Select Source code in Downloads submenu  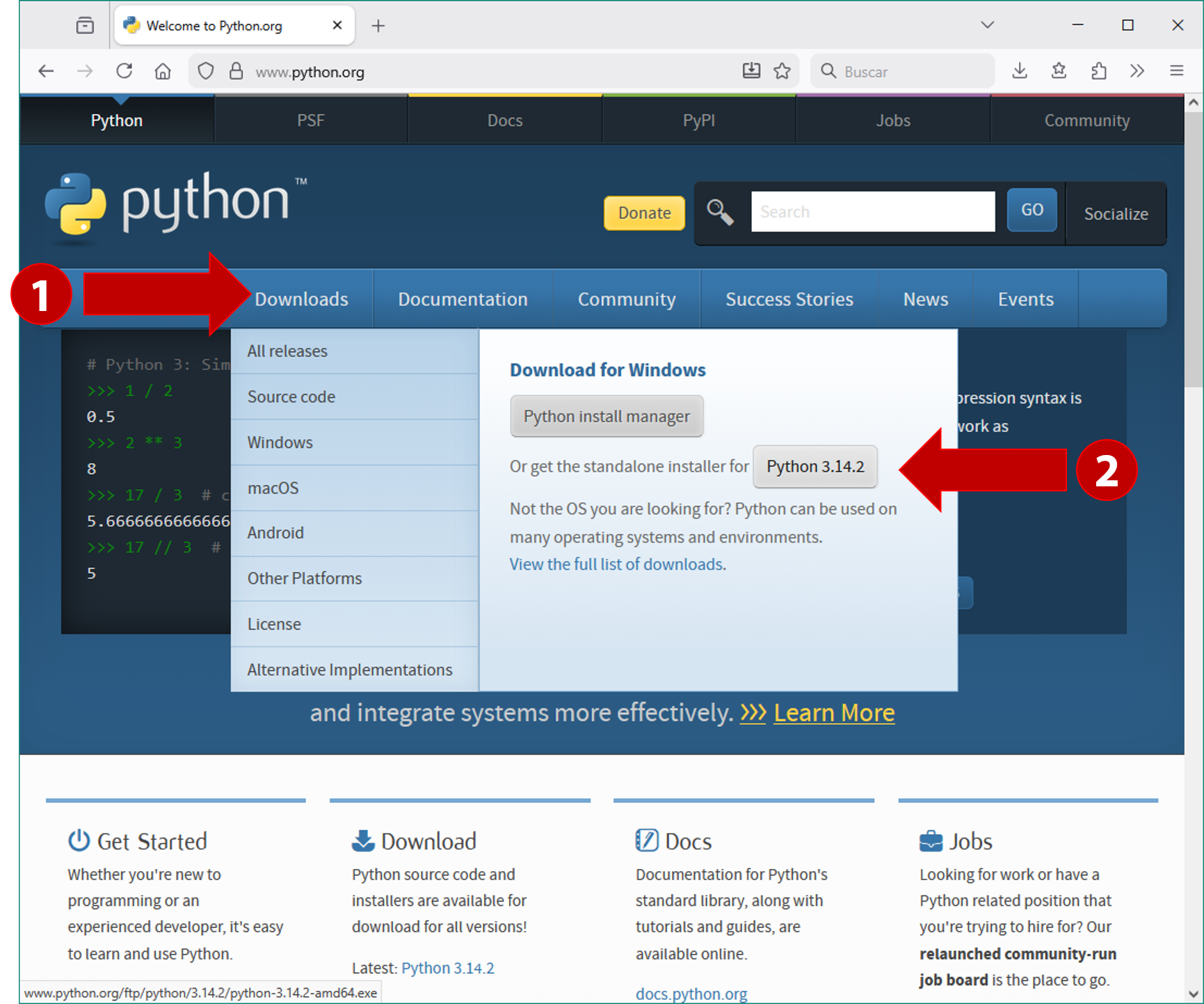(x=355, y=397)
